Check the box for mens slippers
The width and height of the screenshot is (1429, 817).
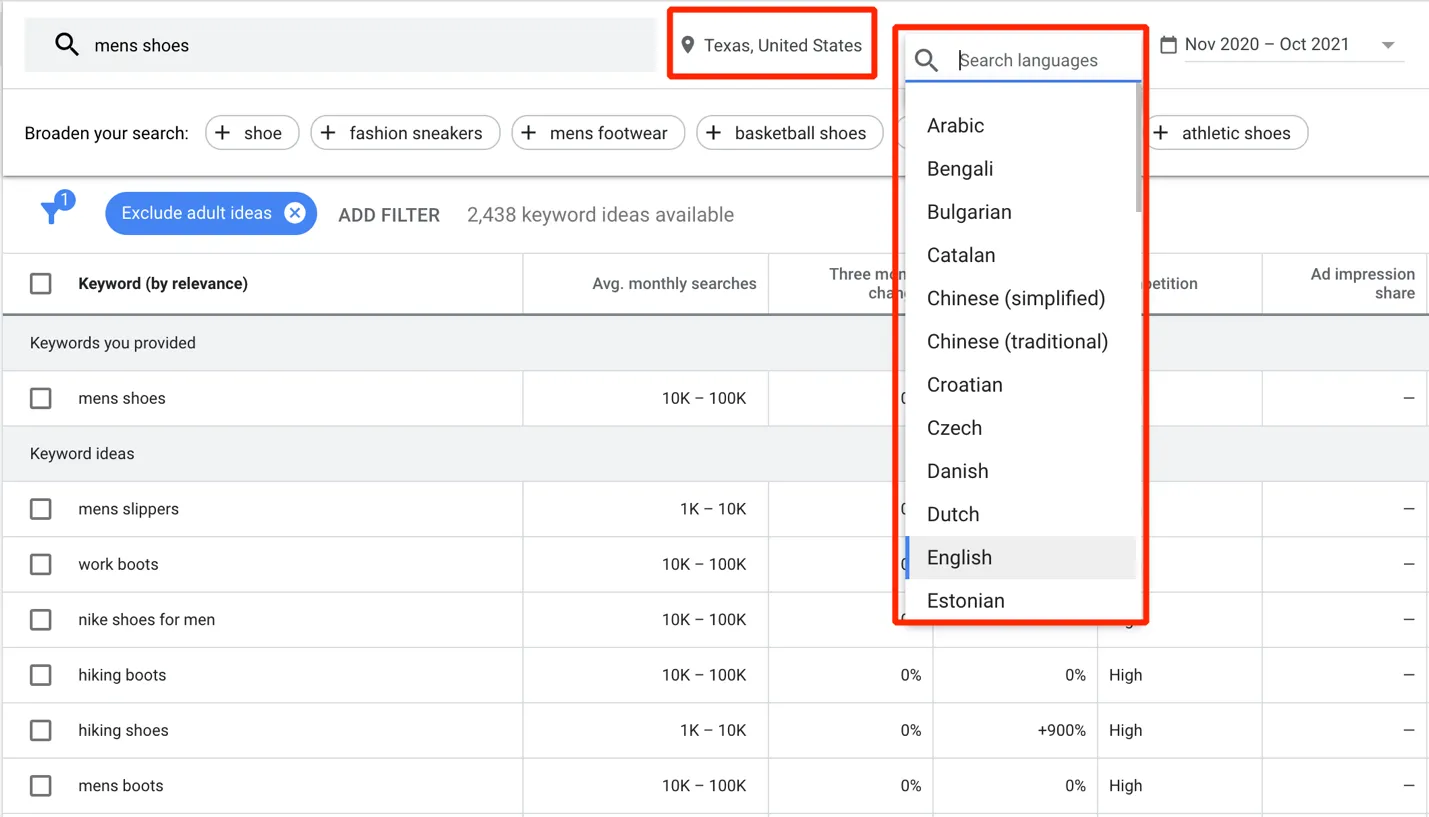coord(41,509)
